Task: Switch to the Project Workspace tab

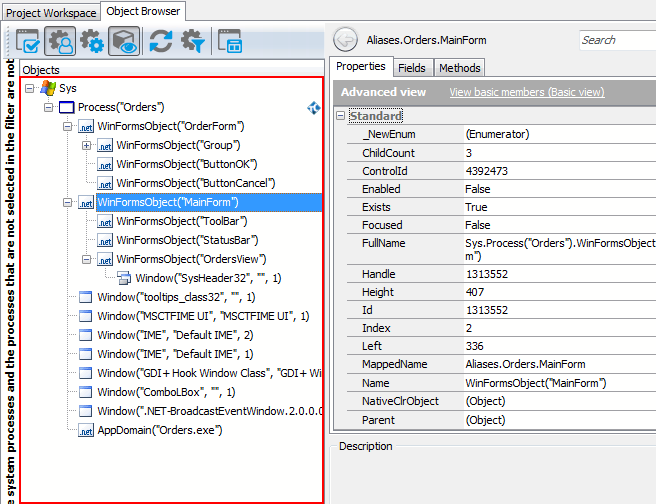Action: [50, 12]
